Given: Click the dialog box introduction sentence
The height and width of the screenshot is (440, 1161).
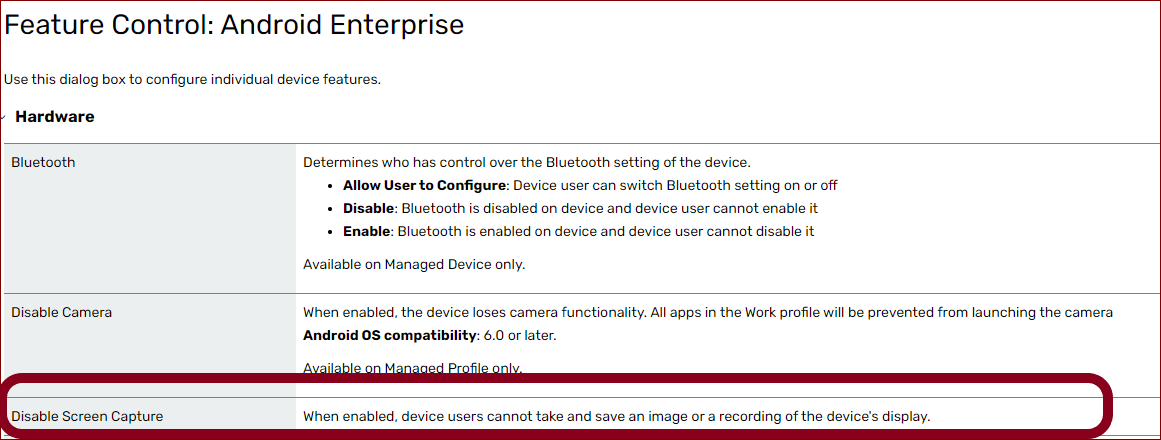Looking at the screenshot, I should (x=192, y=79).
